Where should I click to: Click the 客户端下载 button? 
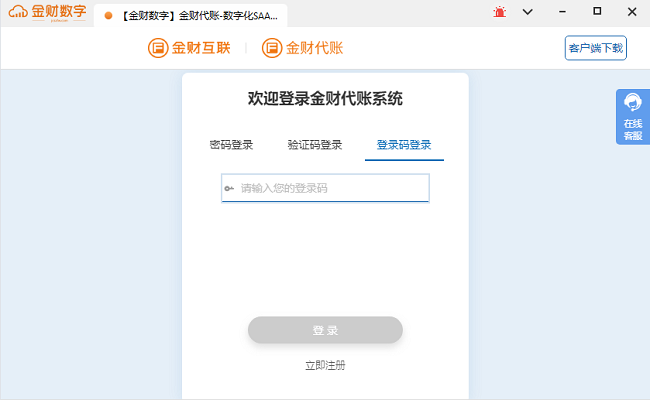coord(595,48)
